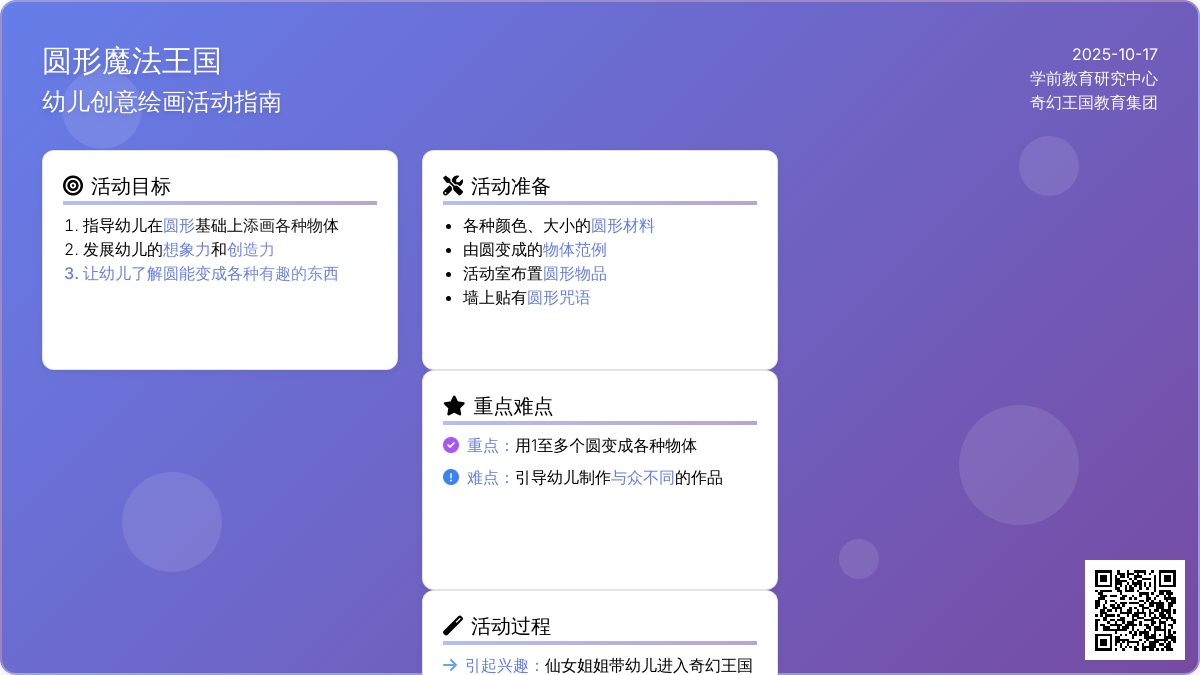Click the main title 圆形魔法王国
This screenshot has width=1200, height=675.
point(131,61)
